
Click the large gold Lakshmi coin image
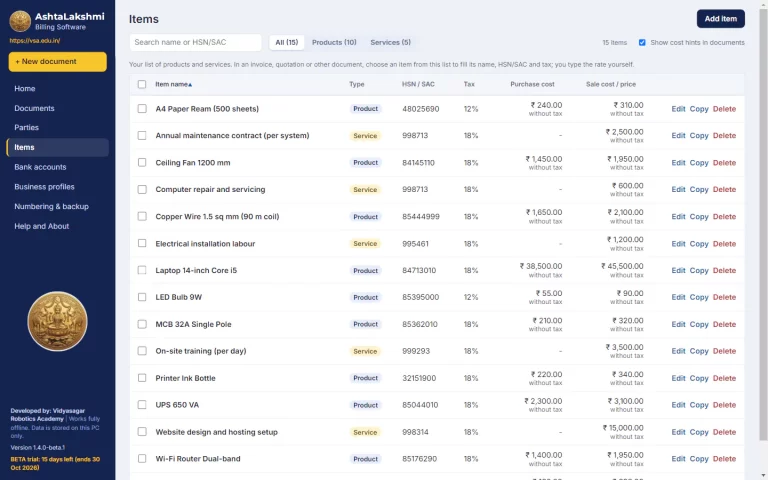(57, 321)
